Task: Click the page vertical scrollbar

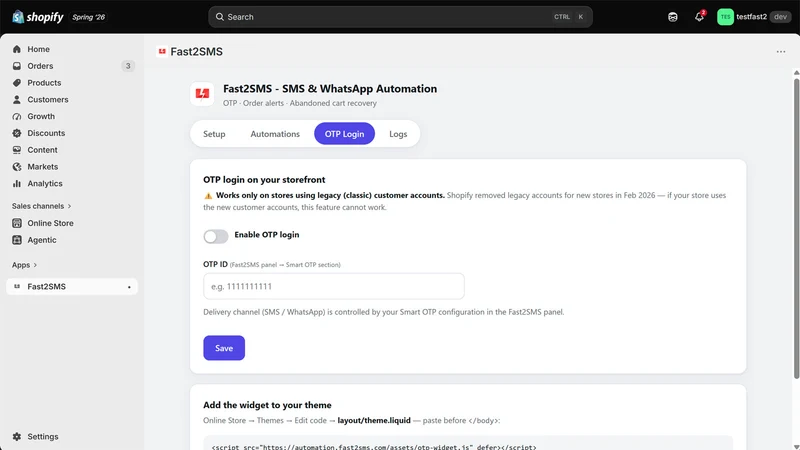Action: coord(796,229)
